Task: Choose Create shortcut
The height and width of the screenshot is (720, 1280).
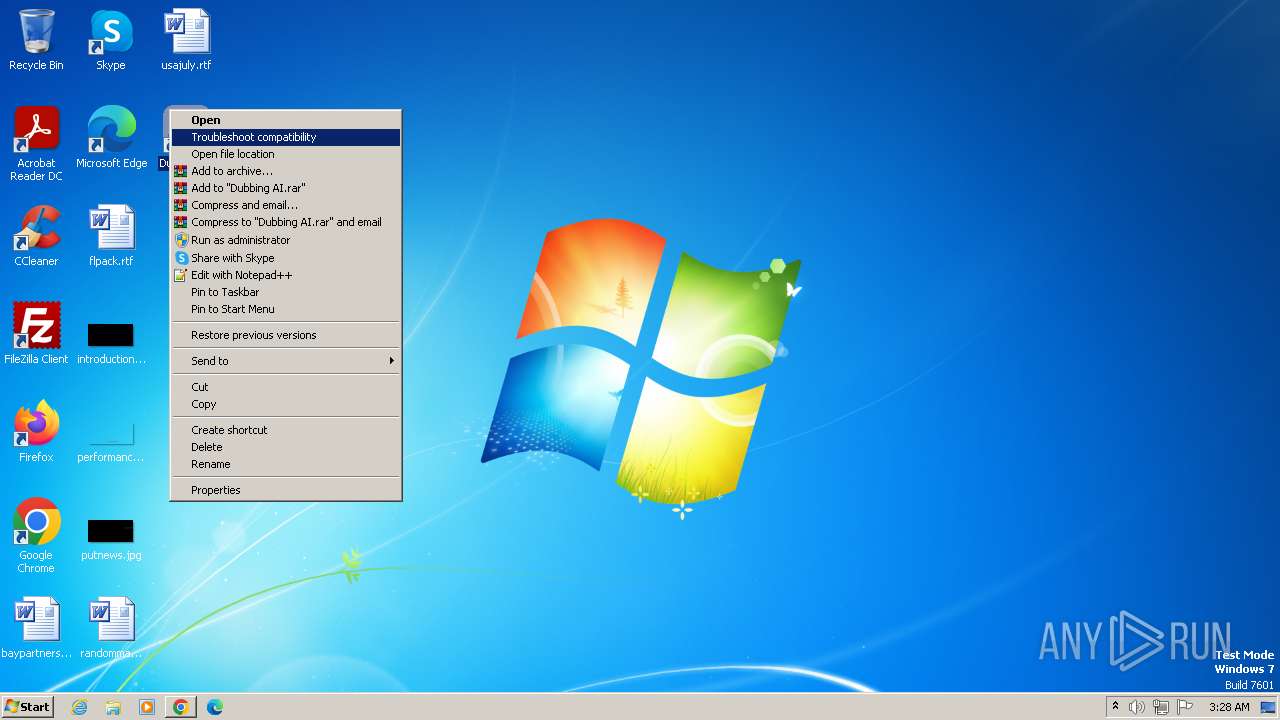Action: [x=286, y=430]
